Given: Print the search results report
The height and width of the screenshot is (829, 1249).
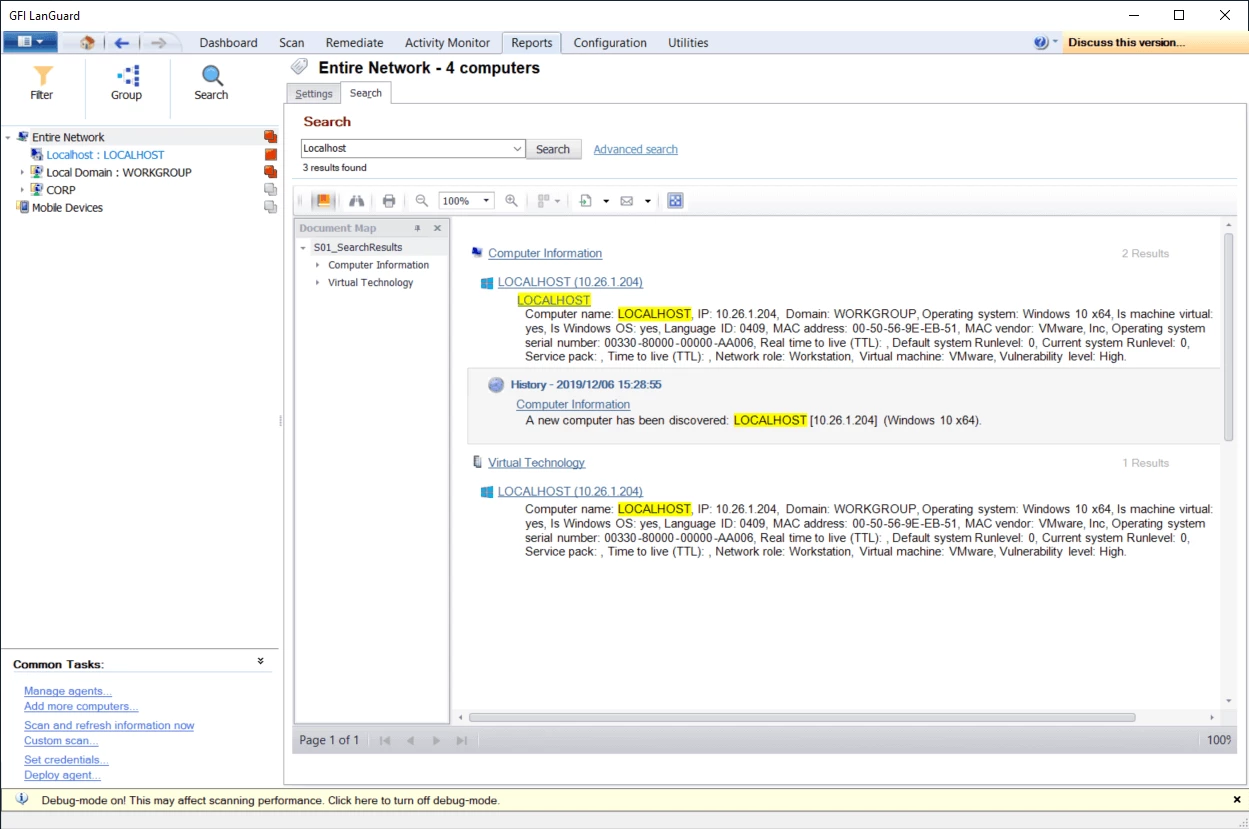Looking at the screenshot, I should click(388, 200).
